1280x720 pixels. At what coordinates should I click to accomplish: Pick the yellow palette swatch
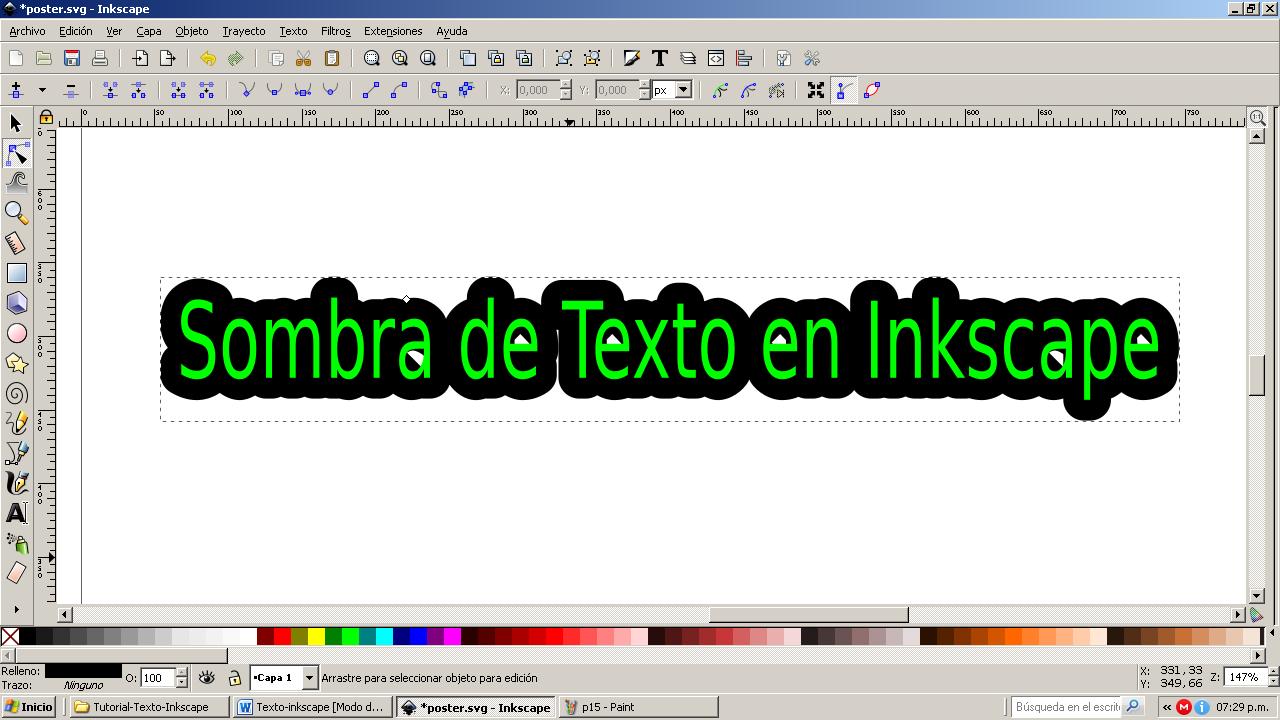click(316, 636)
